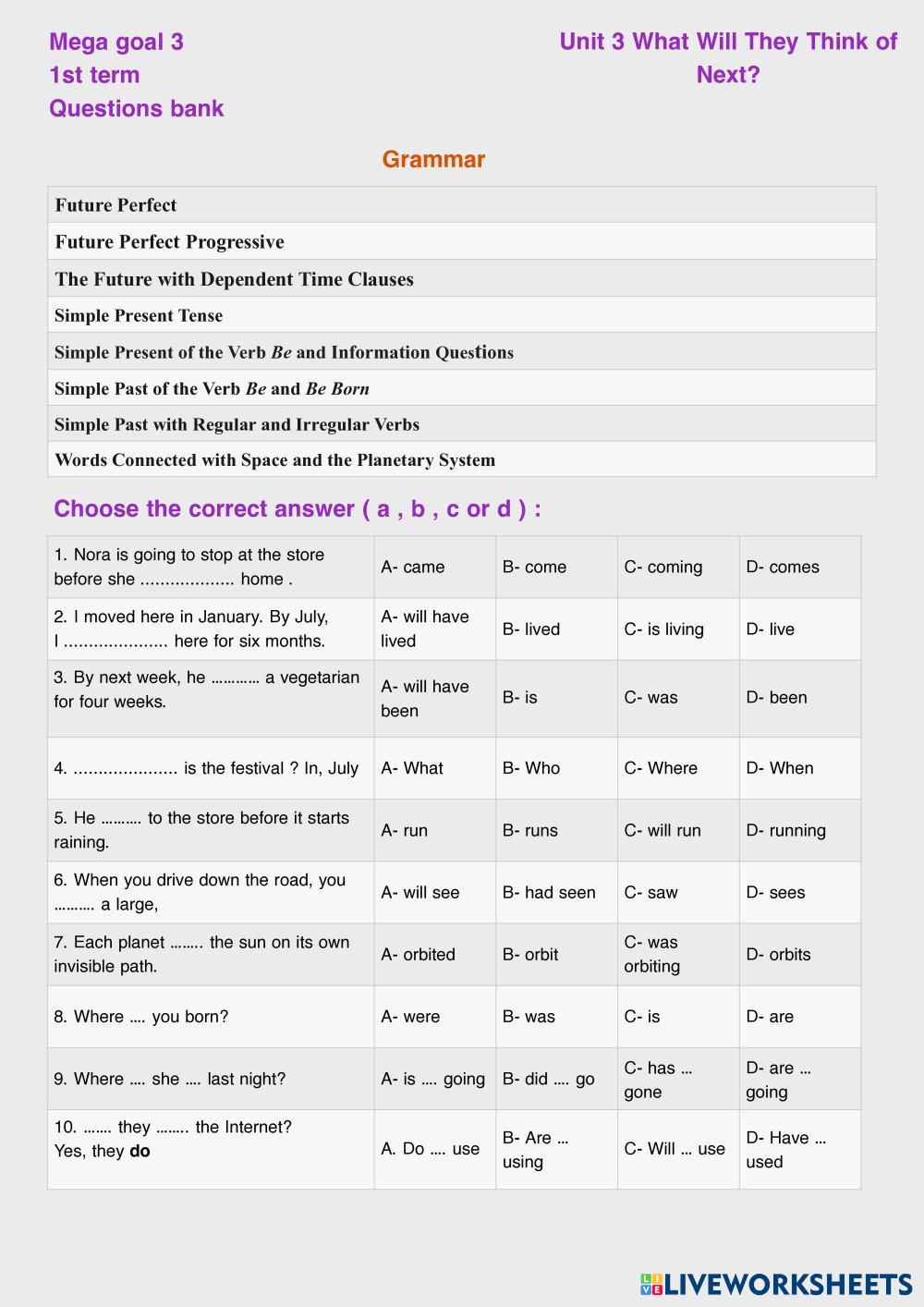Click the Liveworksheets logo icon
This screenshot has height=1307, width=924.
[x=650, y=1284]
